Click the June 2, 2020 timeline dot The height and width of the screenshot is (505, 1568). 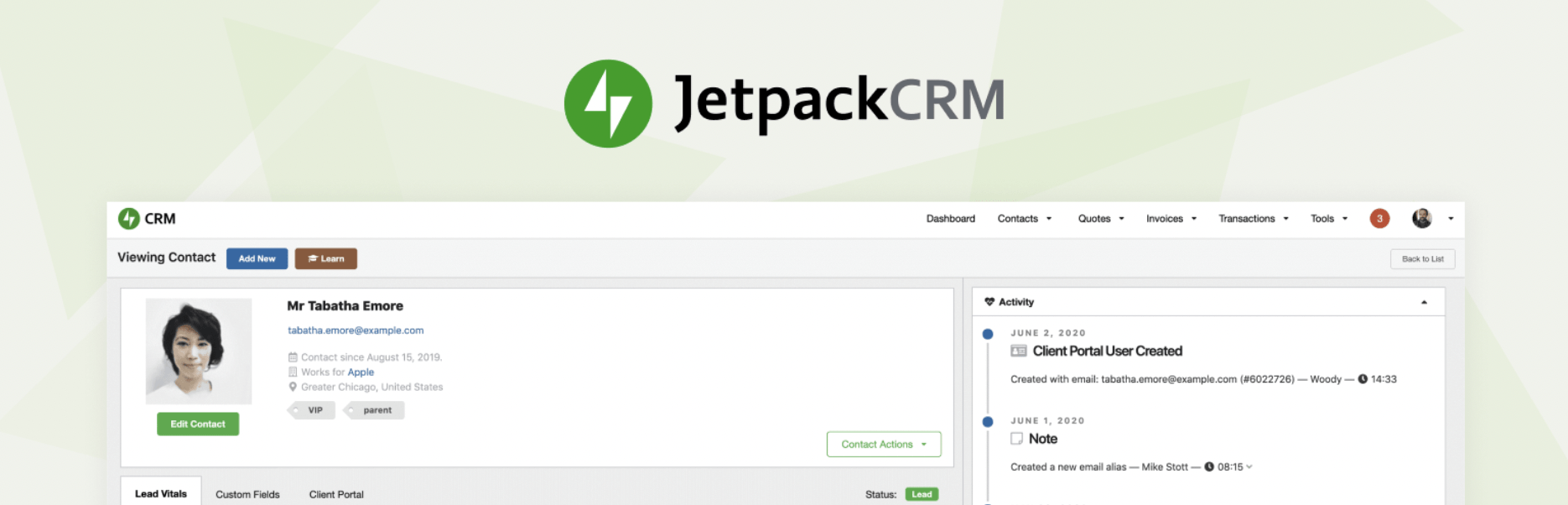[988, 334]
